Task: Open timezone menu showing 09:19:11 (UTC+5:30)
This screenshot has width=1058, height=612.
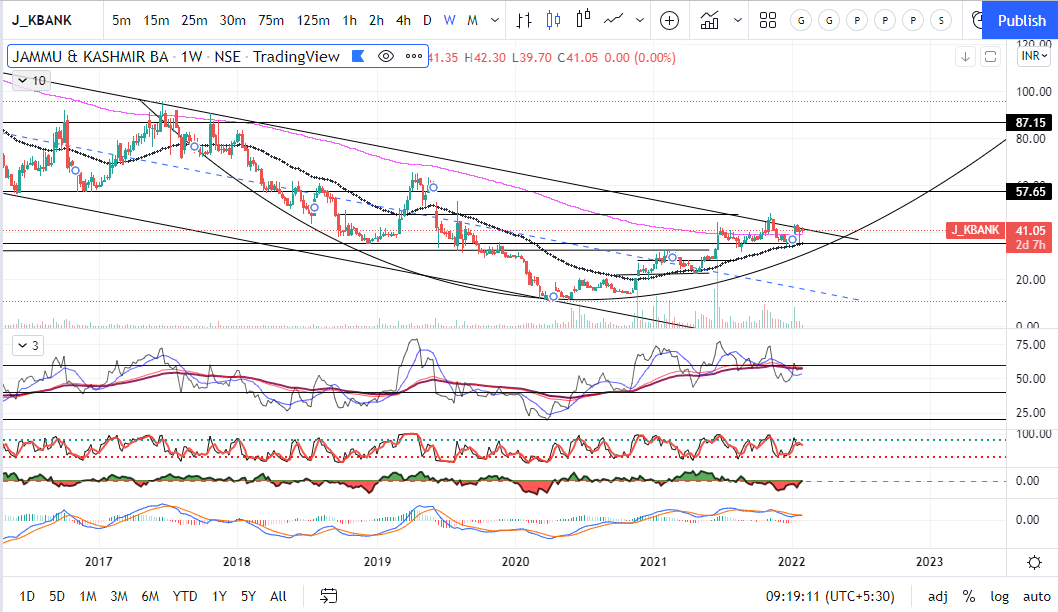Action: (x=830, y=596)
